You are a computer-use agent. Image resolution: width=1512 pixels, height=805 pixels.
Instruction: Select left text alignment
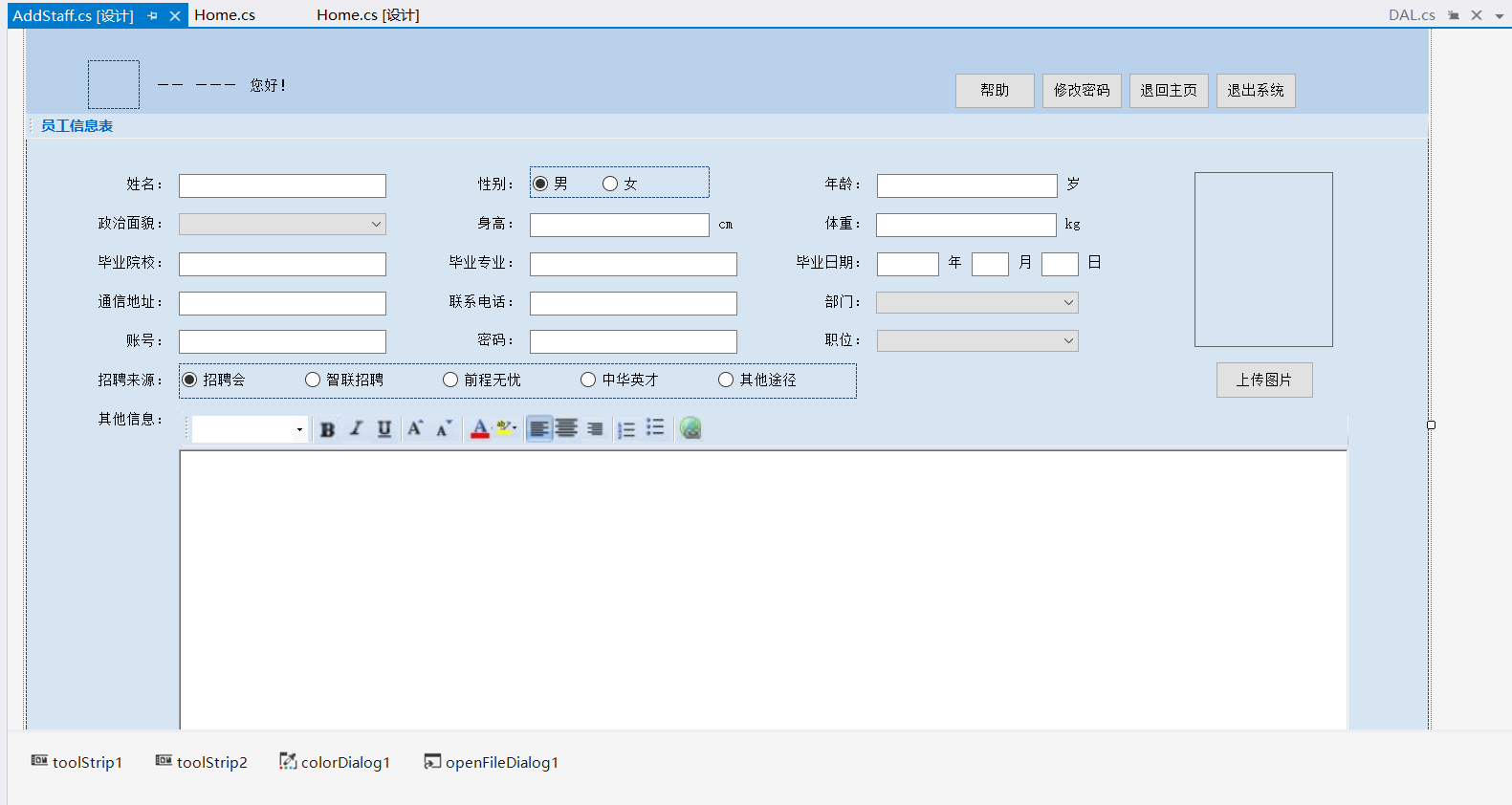tap(539, 429)
